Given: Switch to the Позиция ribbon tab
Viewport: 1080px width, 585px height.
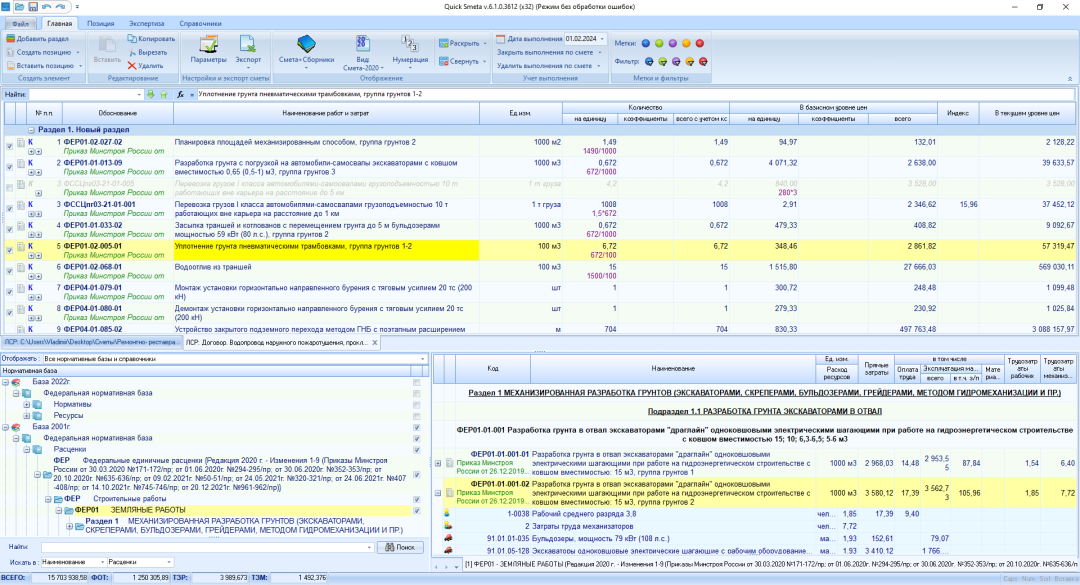Looking at the screenshot, I should [101, 23].
